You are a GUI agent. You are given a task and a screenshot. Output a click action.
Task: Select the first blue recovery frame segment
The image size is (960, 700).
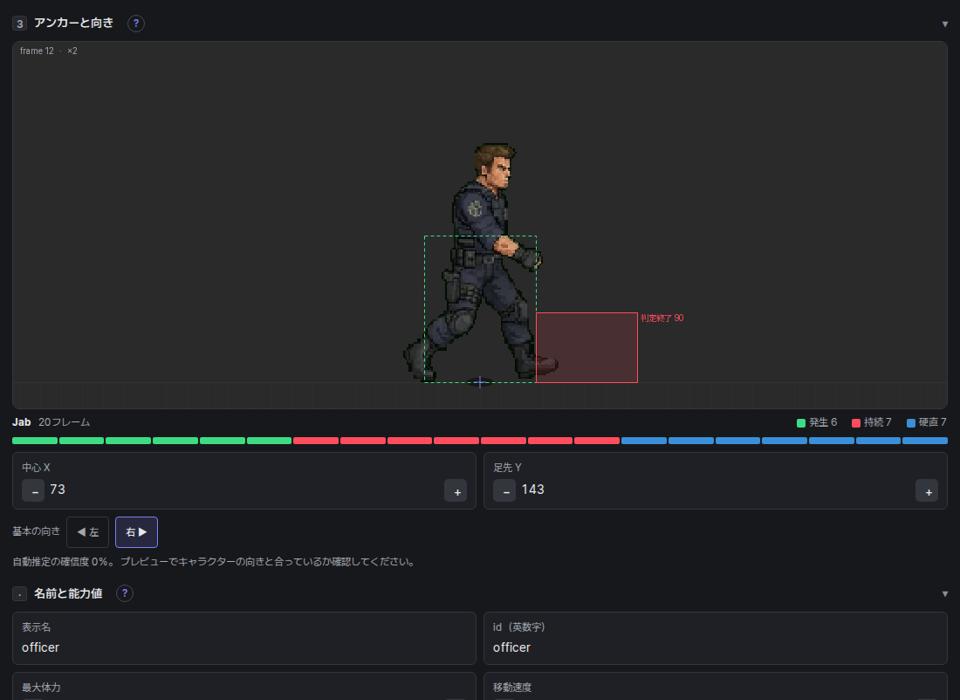pos(644,440)
